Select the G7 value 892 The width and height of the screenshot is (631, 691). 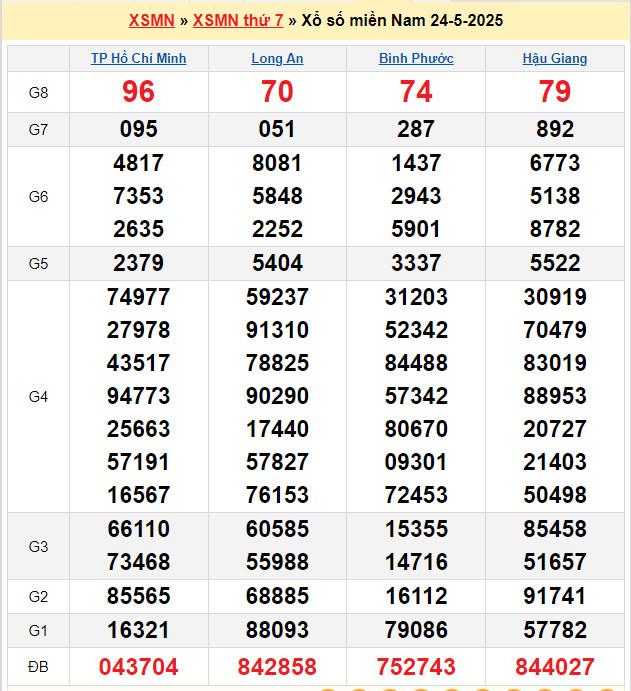[x=555, y=129]
